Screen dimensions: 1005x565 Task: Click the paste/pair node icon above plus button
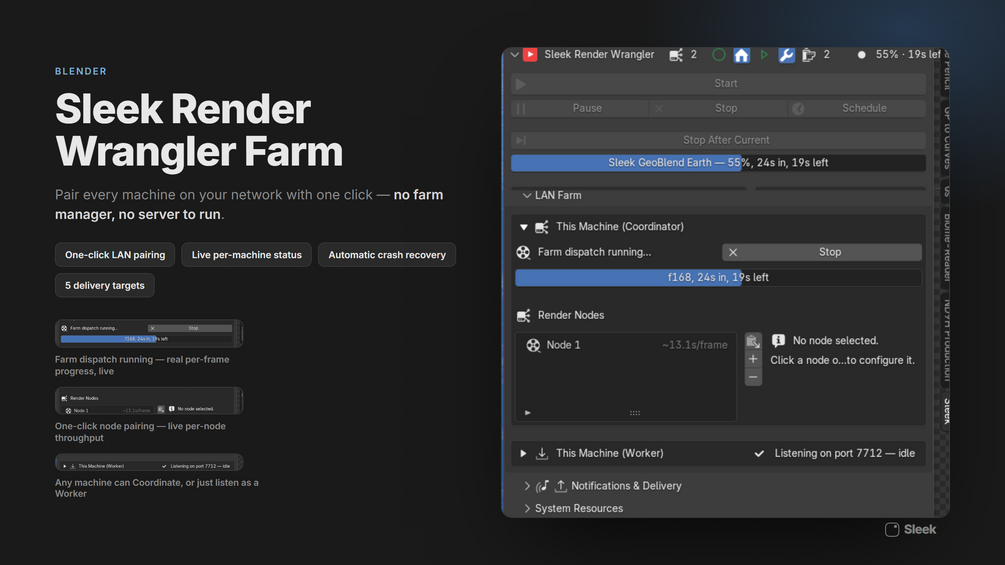click(753, 341)
